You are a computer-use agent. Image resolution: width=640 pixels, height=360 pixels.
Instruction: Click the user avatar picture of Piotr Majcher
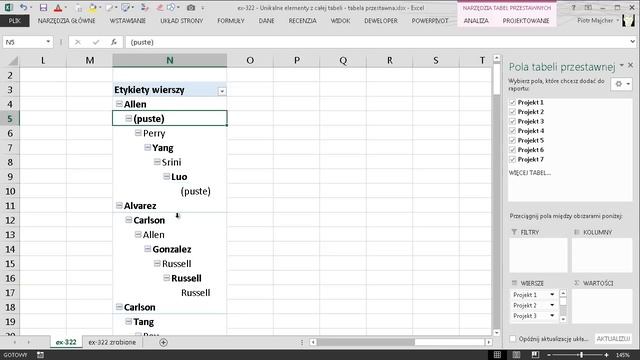(629, 20)
